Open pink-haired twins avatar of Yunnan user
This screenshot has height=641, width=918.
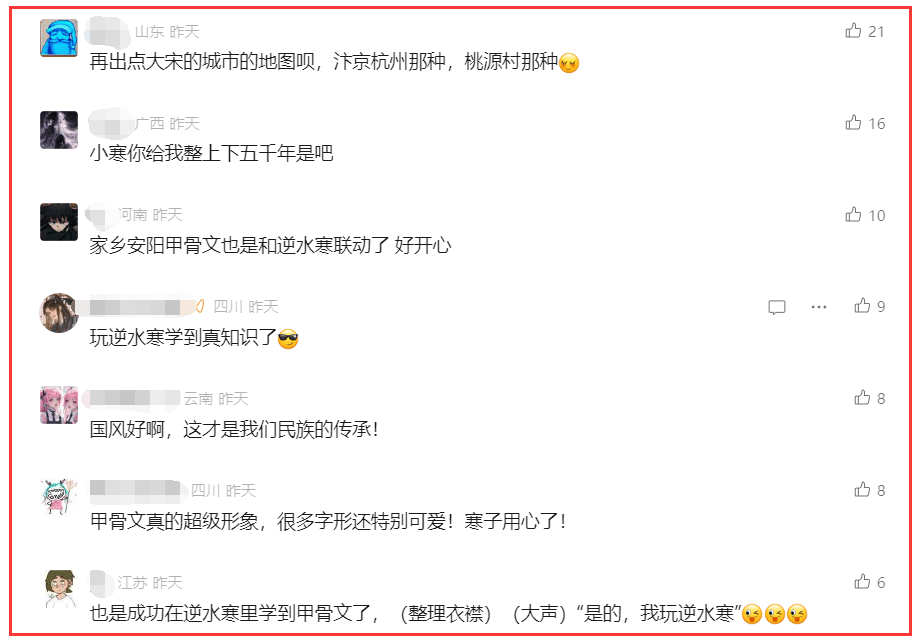(59, 405)
